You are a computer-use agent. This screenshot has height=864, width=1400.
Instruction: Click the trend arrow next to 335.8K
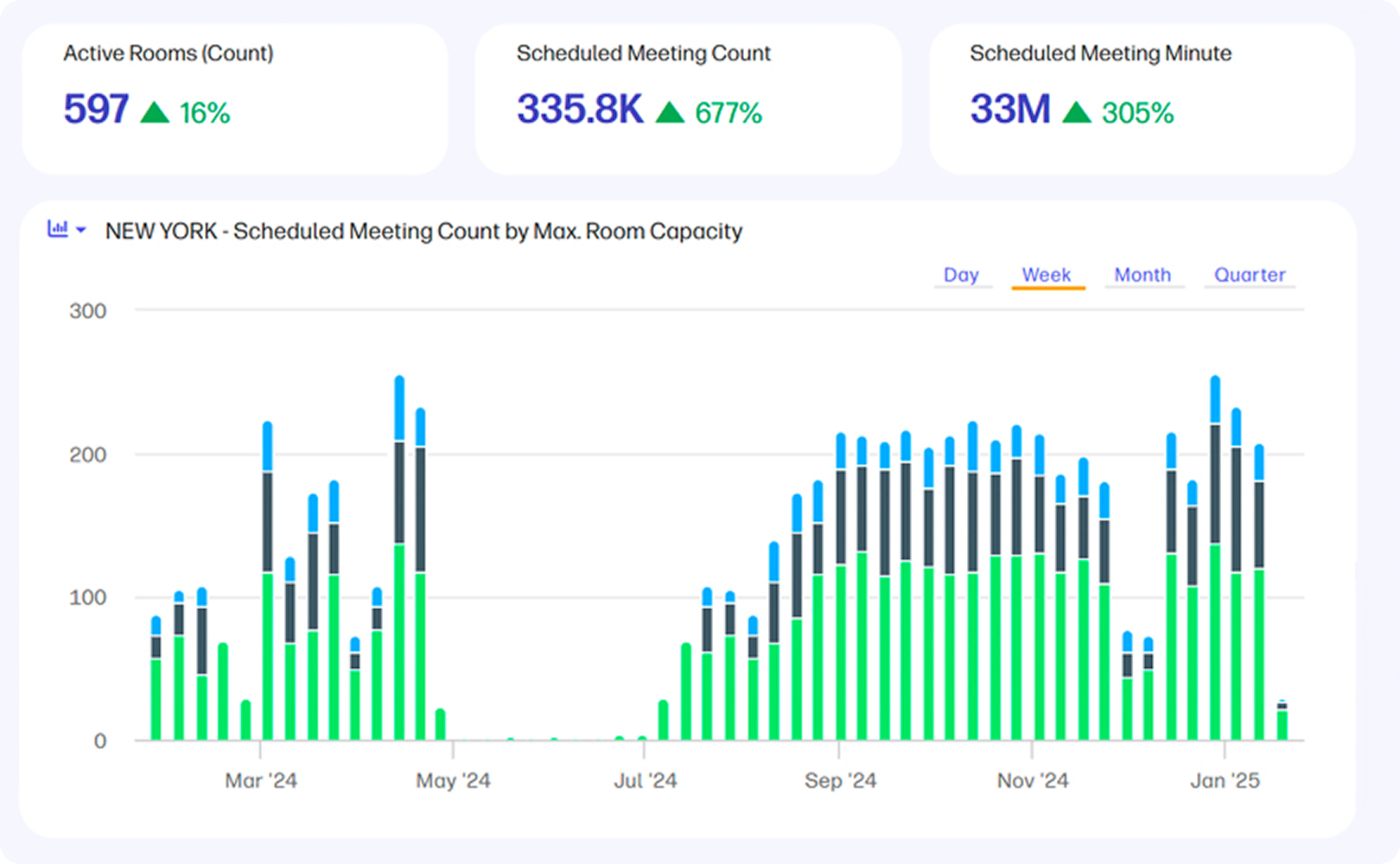point(670,112)
